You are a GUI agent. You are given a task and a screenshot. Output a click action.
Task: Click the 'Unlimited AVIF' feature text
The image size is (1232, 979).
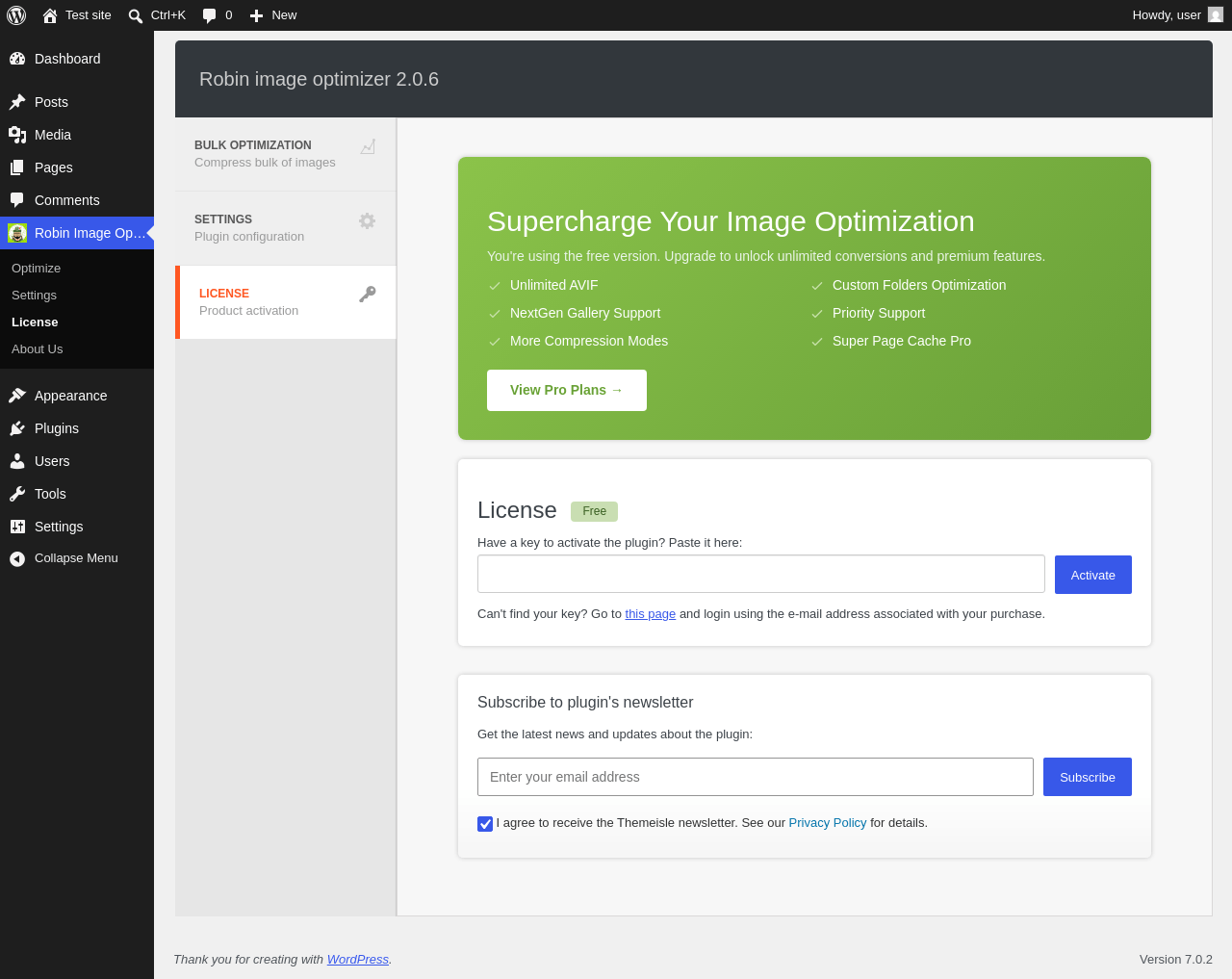pos(554,285)
